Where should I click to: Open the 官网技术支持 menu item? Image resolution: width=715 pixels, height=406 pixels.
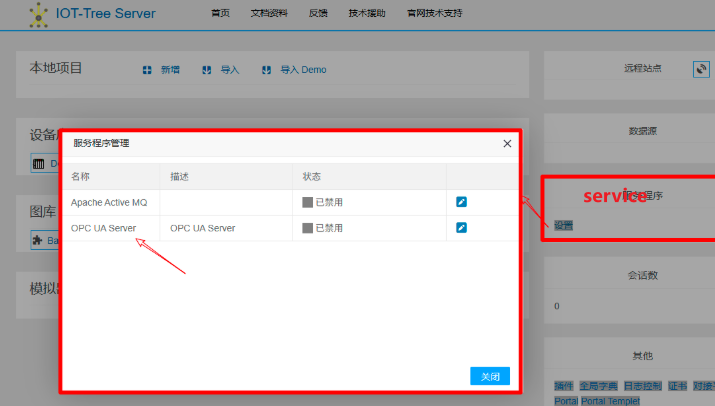coord(435,13)
